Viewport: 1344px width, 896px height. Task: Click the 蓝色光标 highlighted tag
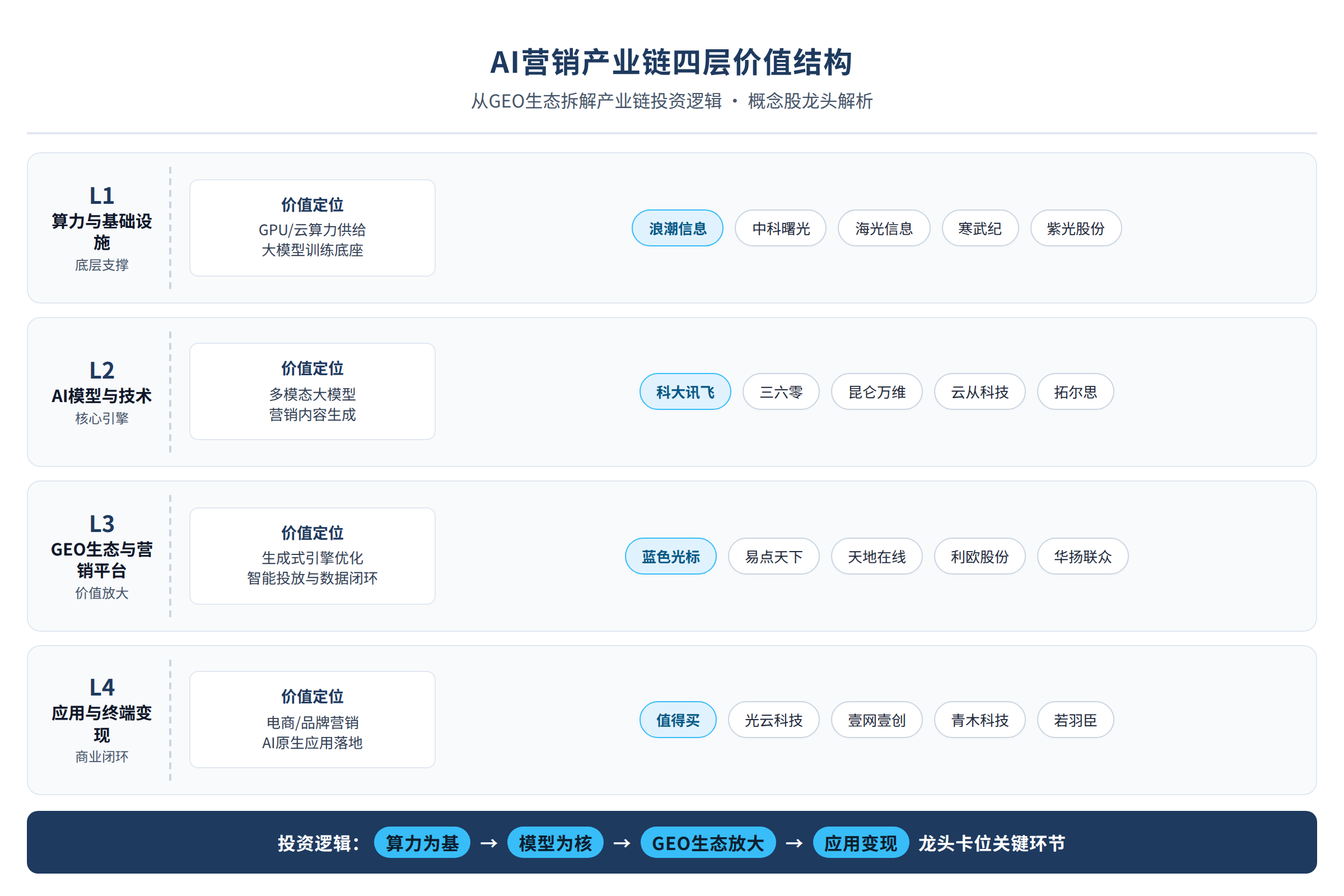670,556
